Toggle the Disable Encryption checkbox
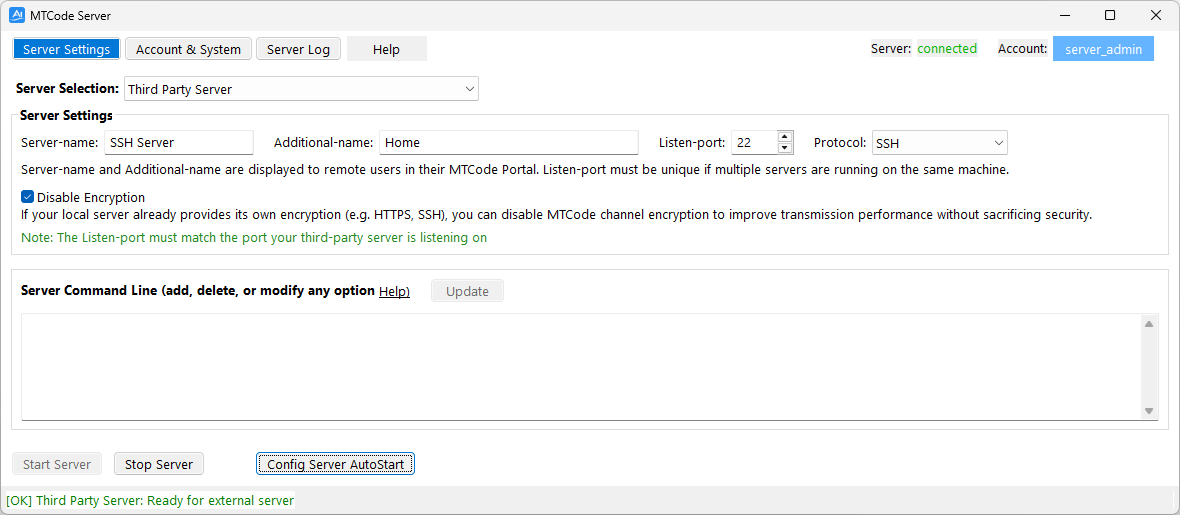Viewport: 1180px width, 515px height. tap(28, 197)
